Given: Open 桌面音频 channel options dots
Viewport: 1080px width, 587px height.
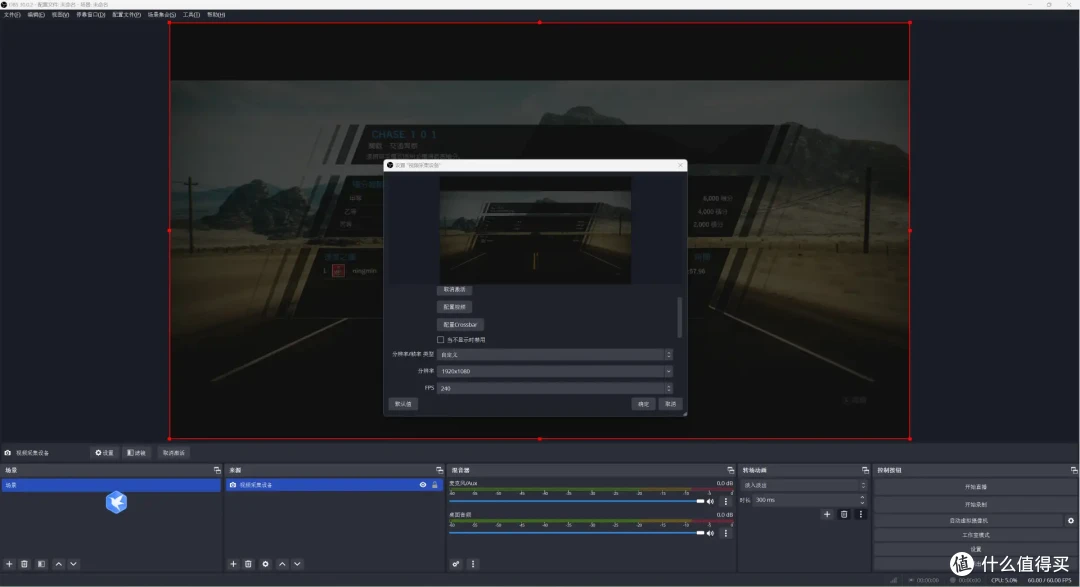Looking at the screenshot, I should pos(725,533).
